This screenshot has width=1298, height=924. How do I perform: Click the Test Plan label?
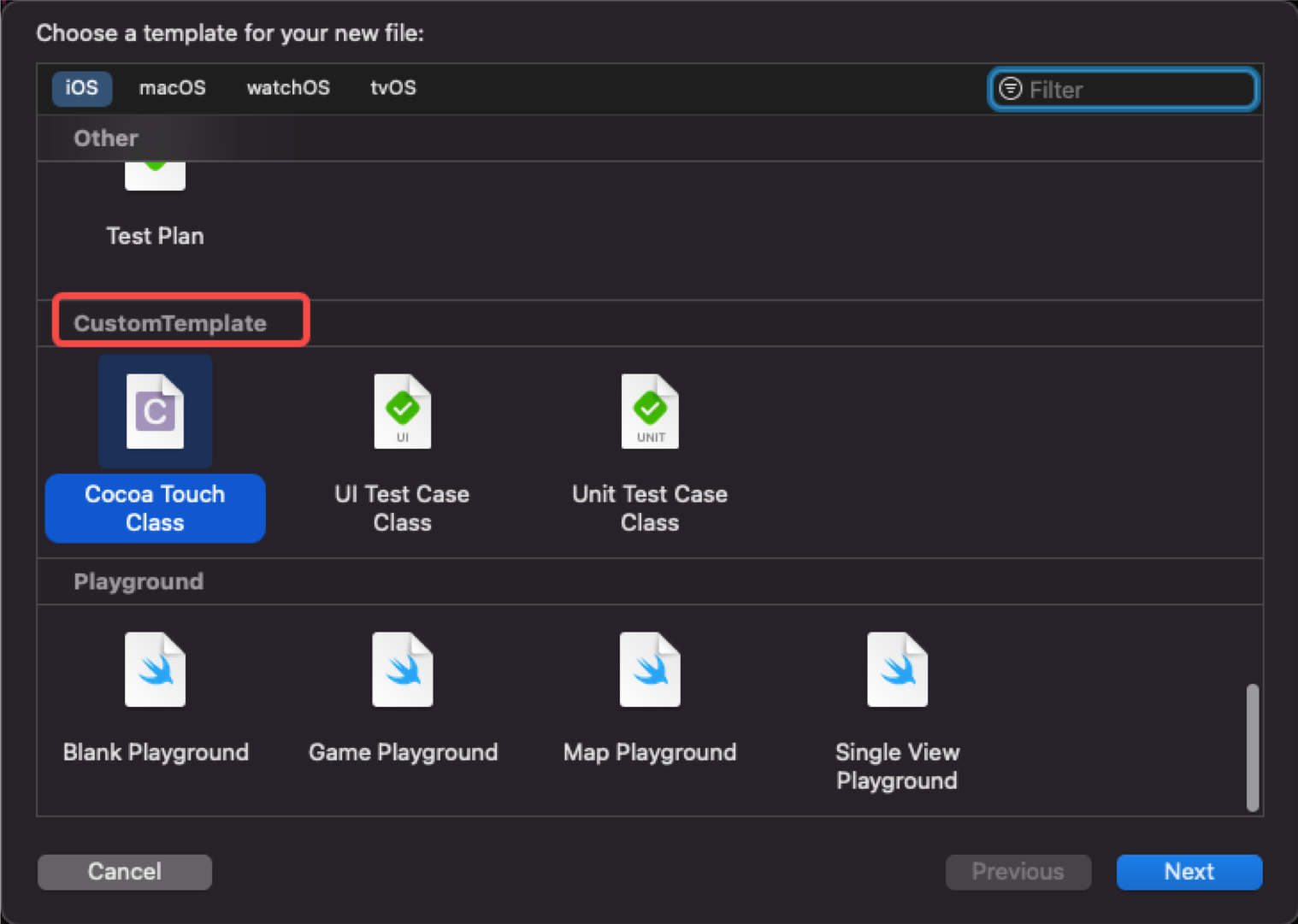coord(155,236)
